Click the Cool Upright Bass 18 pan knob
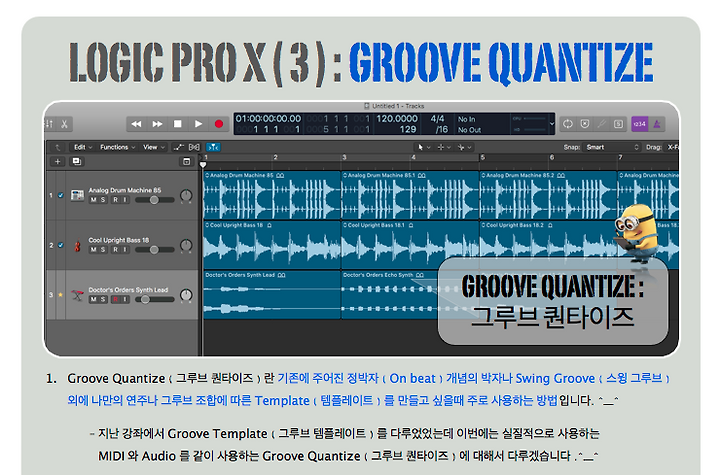 coord(186,246)
